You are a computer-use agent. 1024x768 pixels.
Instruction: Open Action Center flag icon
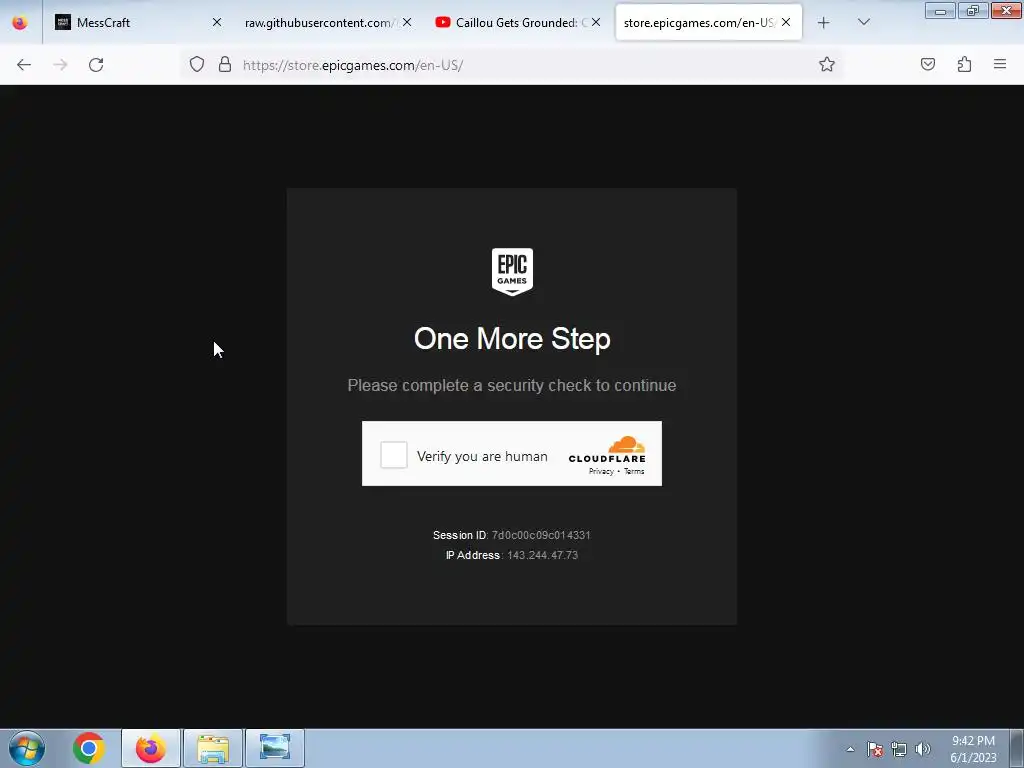click(875, 749)
